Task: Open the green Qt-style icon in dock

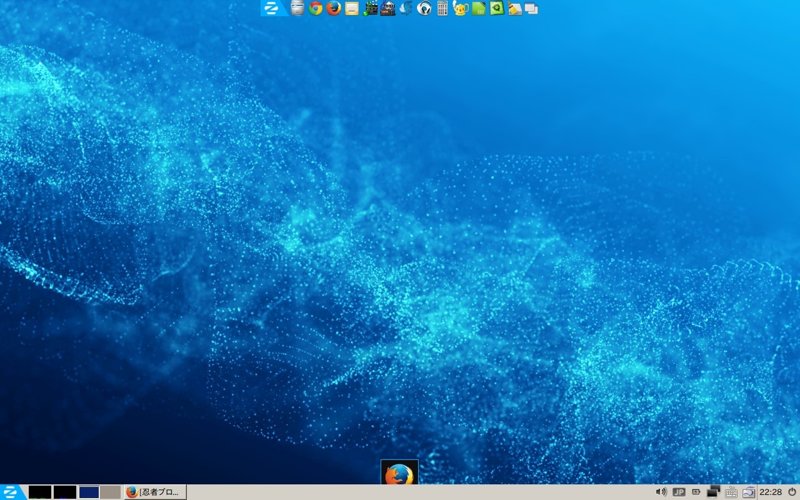Action: click(496, 8)
